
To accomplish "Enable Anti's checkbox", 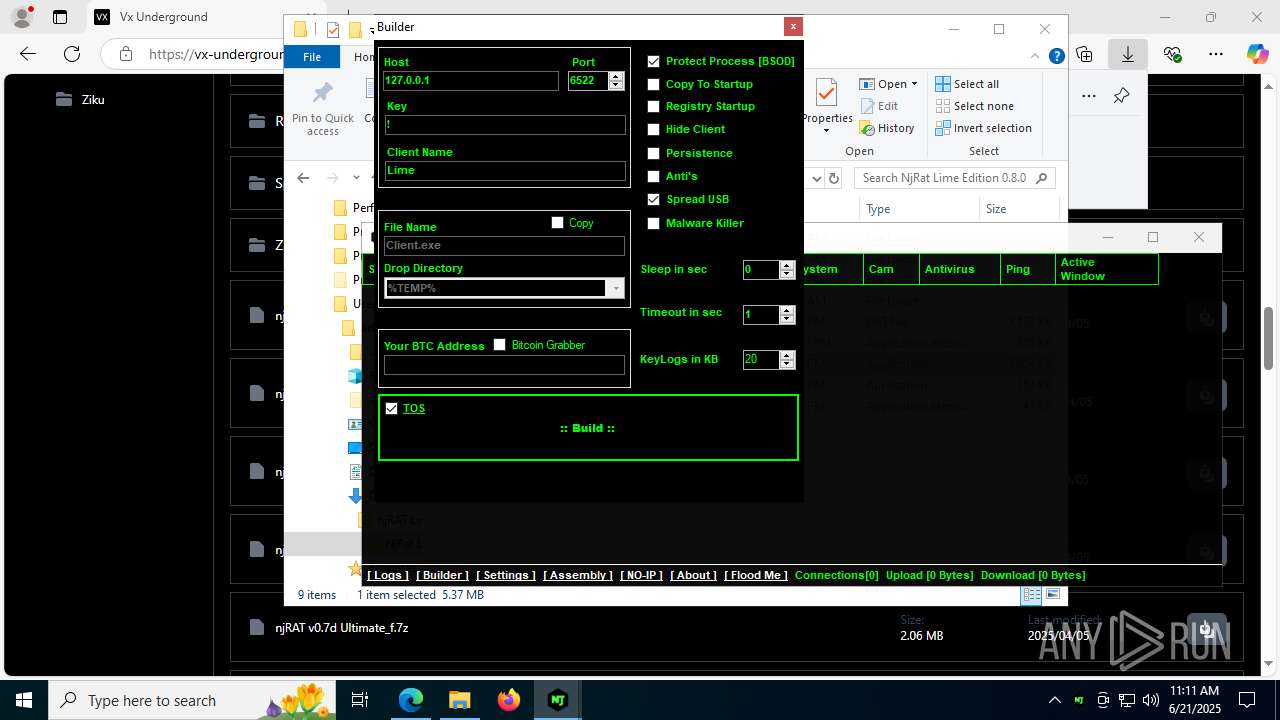I will click(x=654, y=176).
